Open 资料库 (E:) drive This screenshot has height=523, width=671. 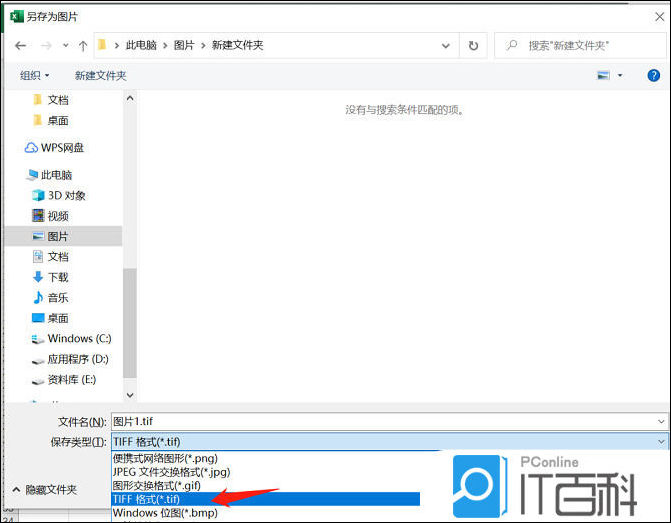coord(71,380)
